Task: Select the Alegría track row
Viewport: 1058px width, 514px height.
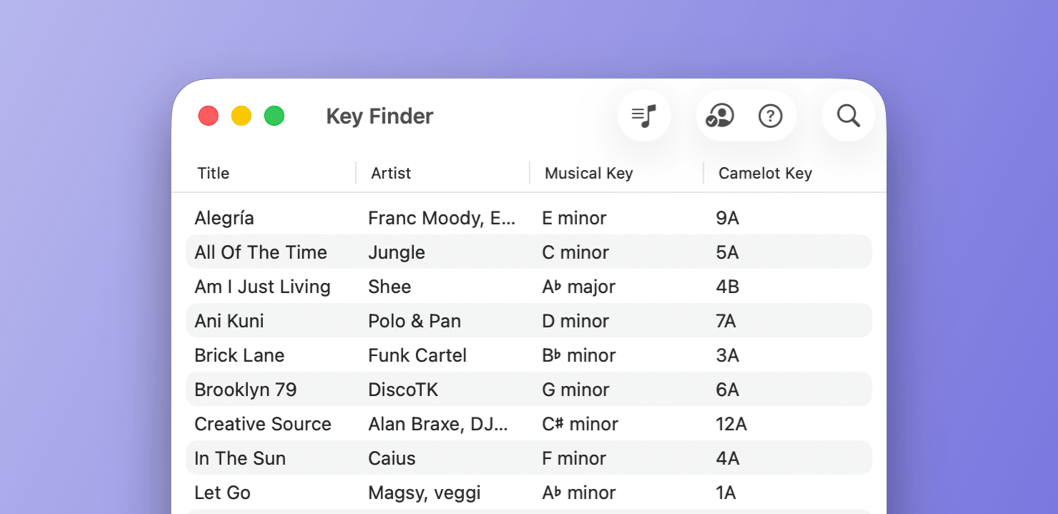Action: tap(225, 218)
